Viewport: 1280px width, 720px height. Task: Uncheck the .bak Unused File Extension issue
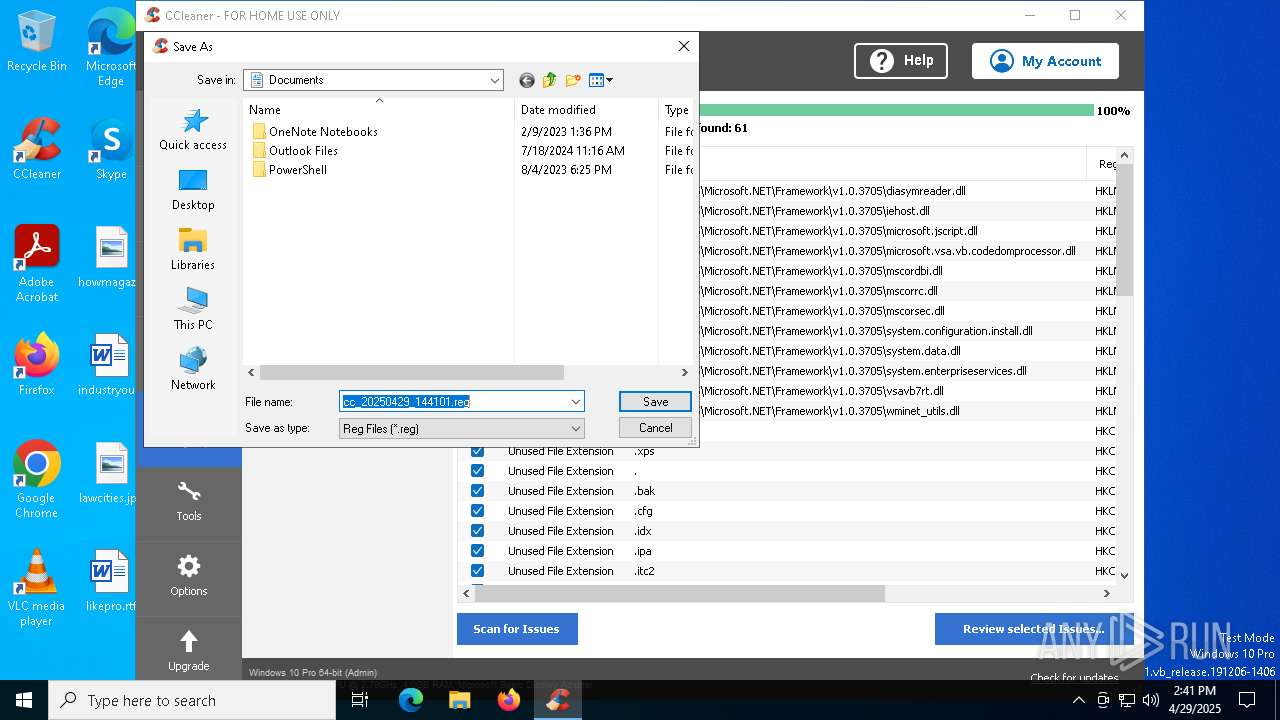(477, 491)
